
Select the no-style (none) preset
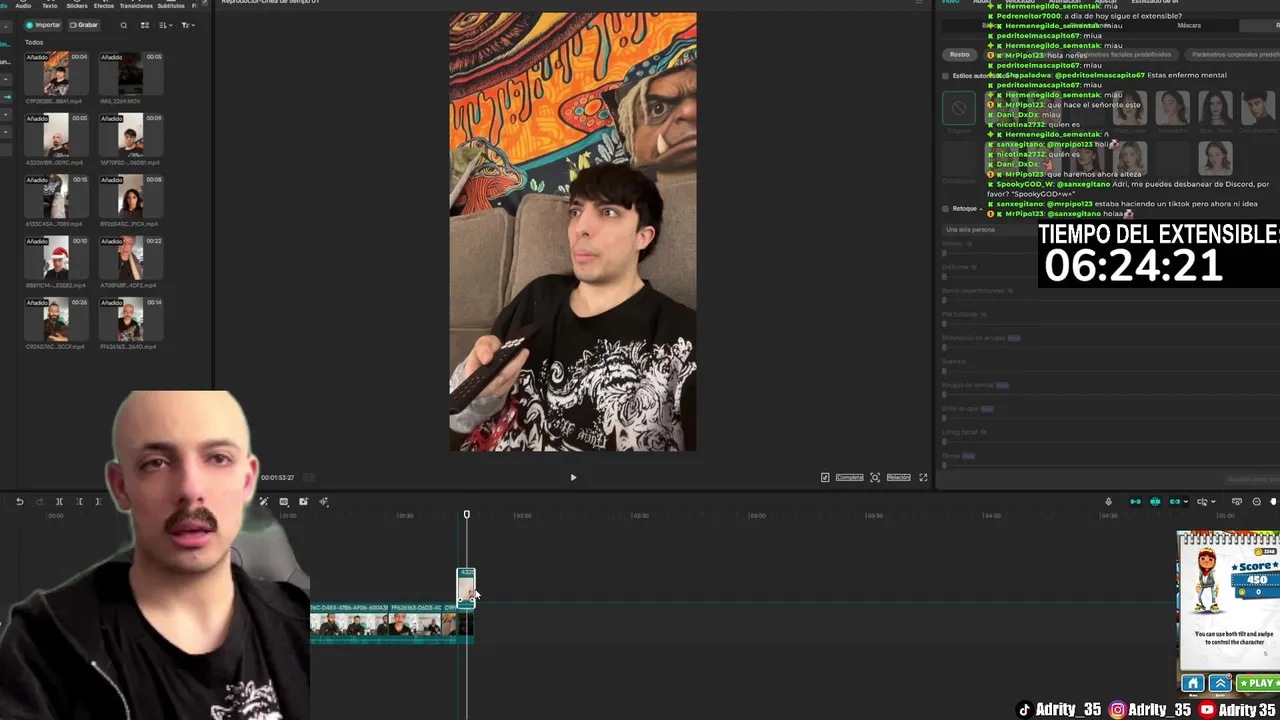[959, 108]
